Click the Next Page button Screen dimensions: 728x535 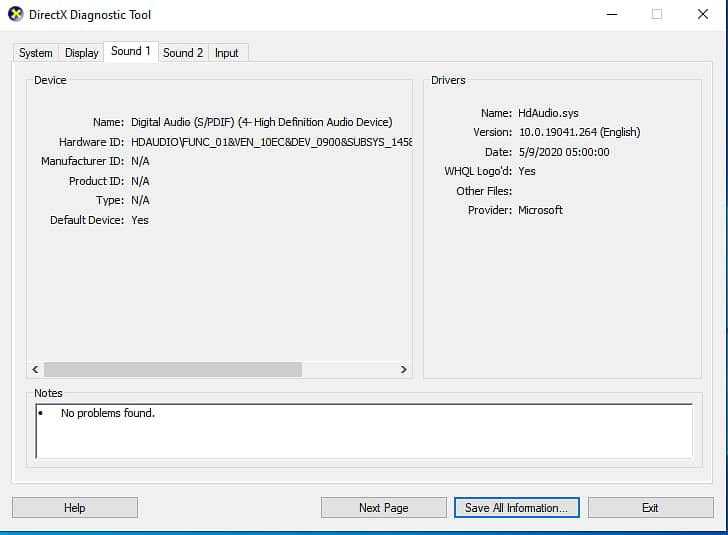[x=384, y=508]
